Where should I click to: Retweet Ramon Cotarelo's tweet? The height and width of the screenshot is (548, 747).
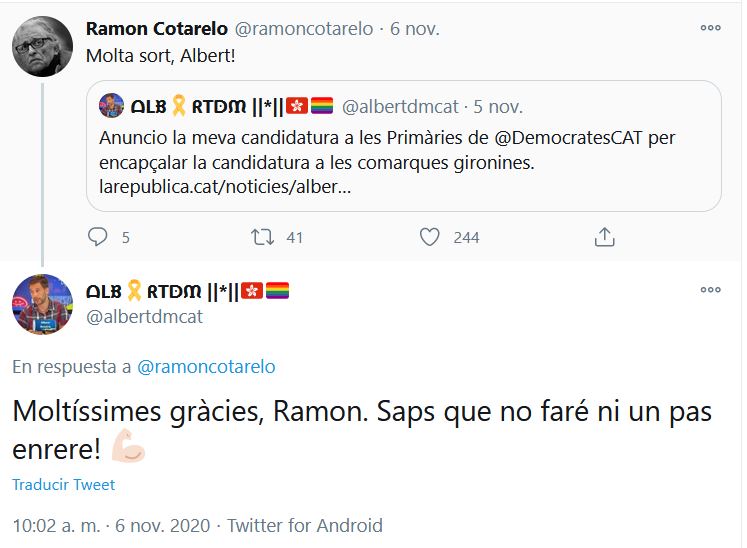263,237
